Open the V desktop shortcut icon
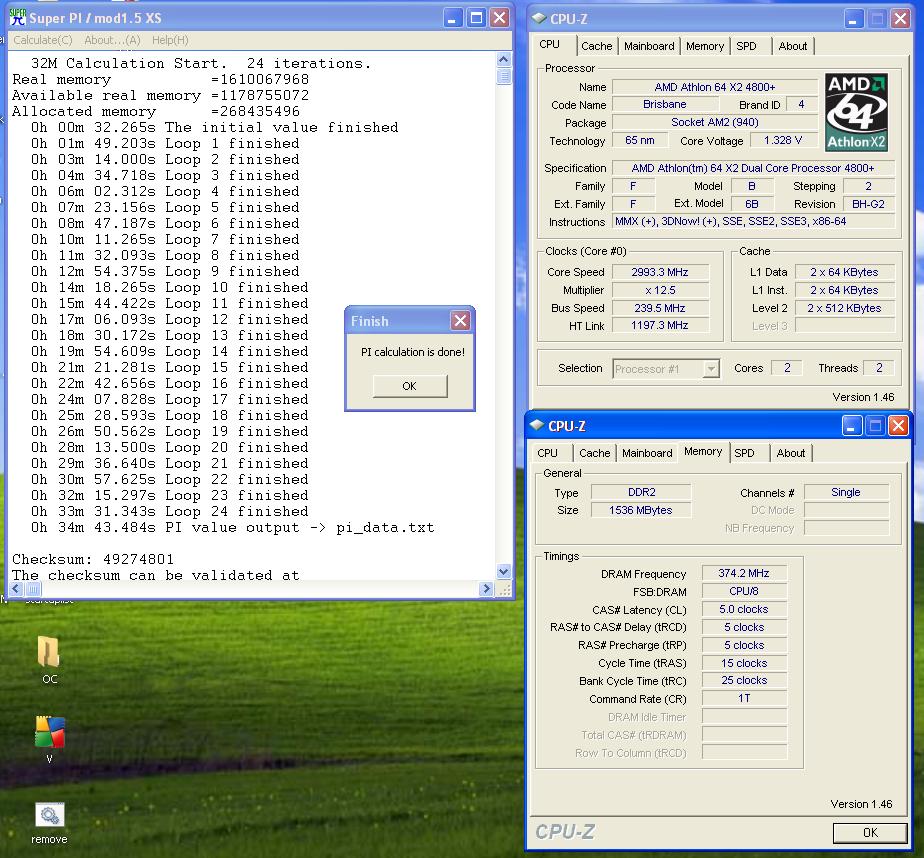This screenshot has width=924, height=858. point(50,739)
